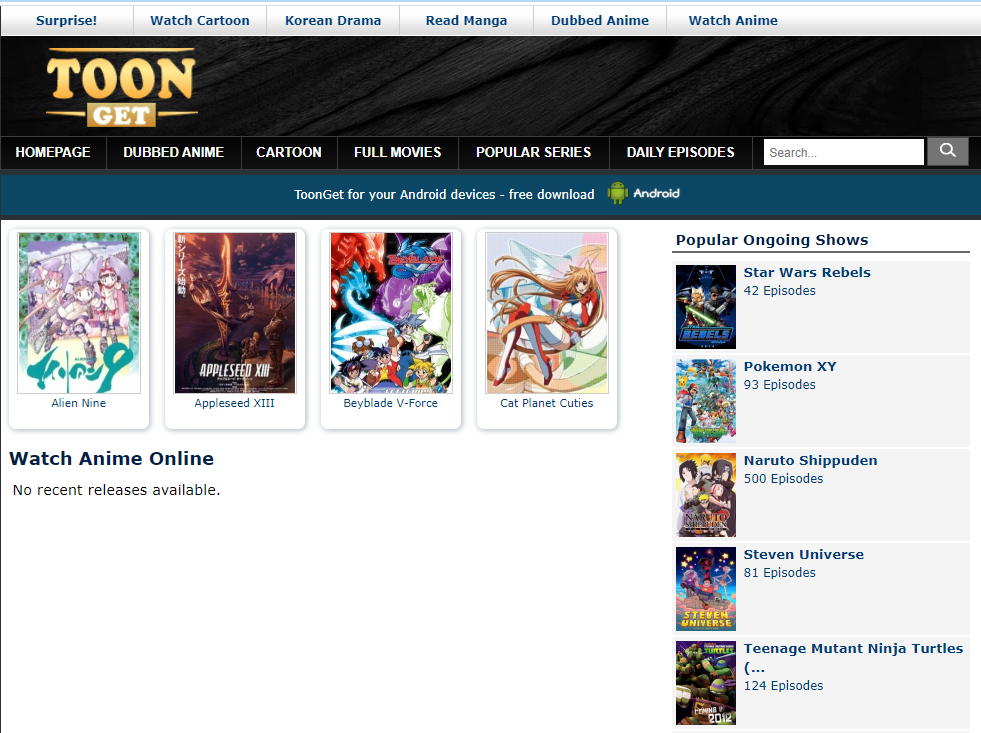
Task: Open the Beyblade V-Force poster thumbnail
Action: 390,313
